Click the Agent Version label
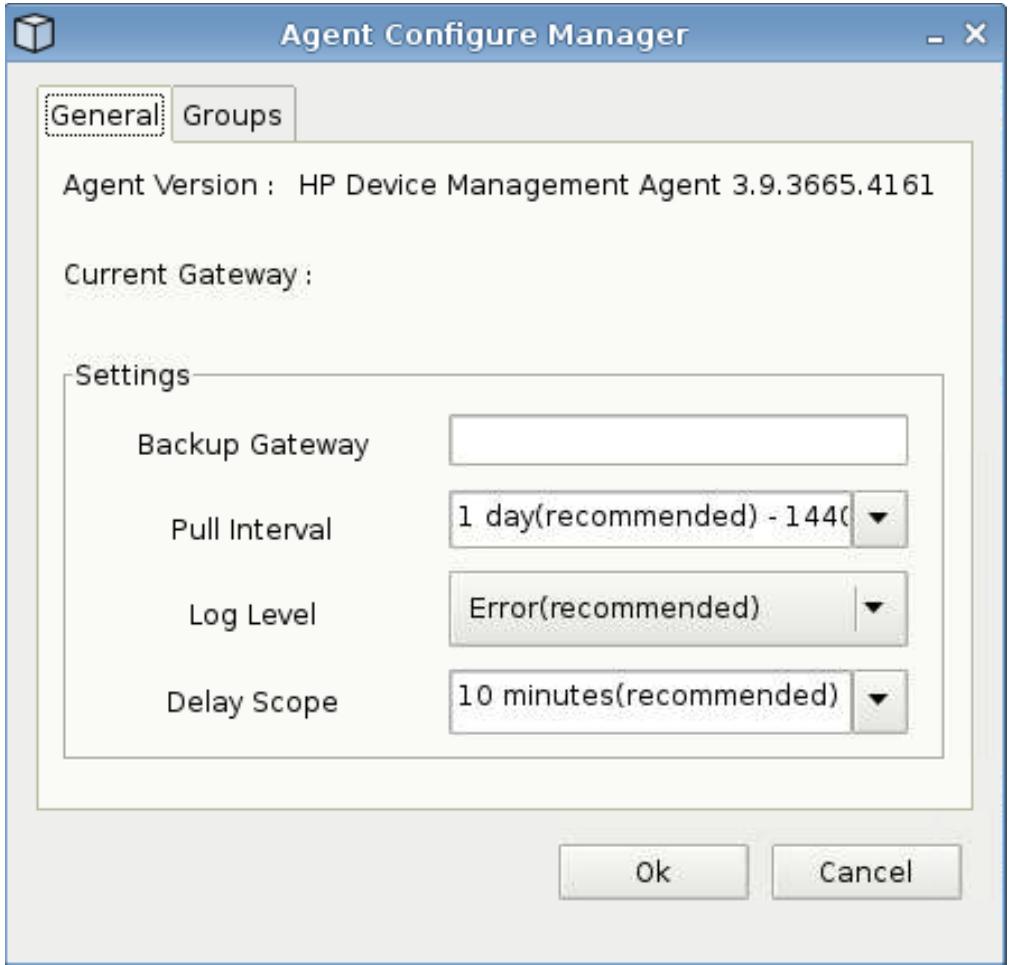The width and height of the screenshot is (1012, 965). (x=168, y=186)
